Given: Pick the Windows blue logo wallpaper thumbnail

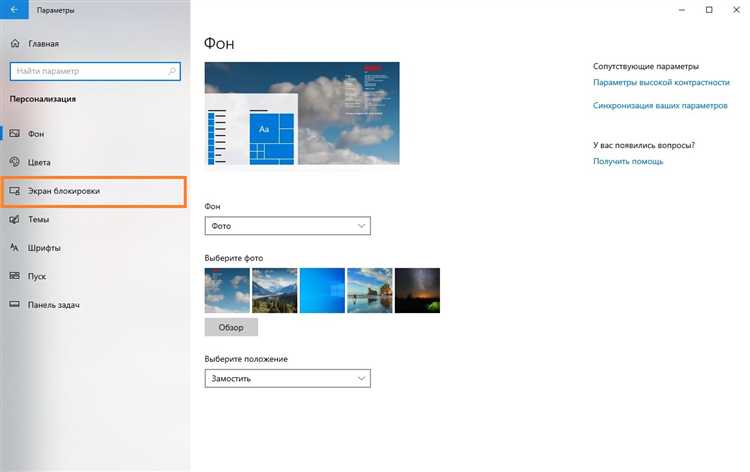Looking at the screenshot, I should [322, 290].
